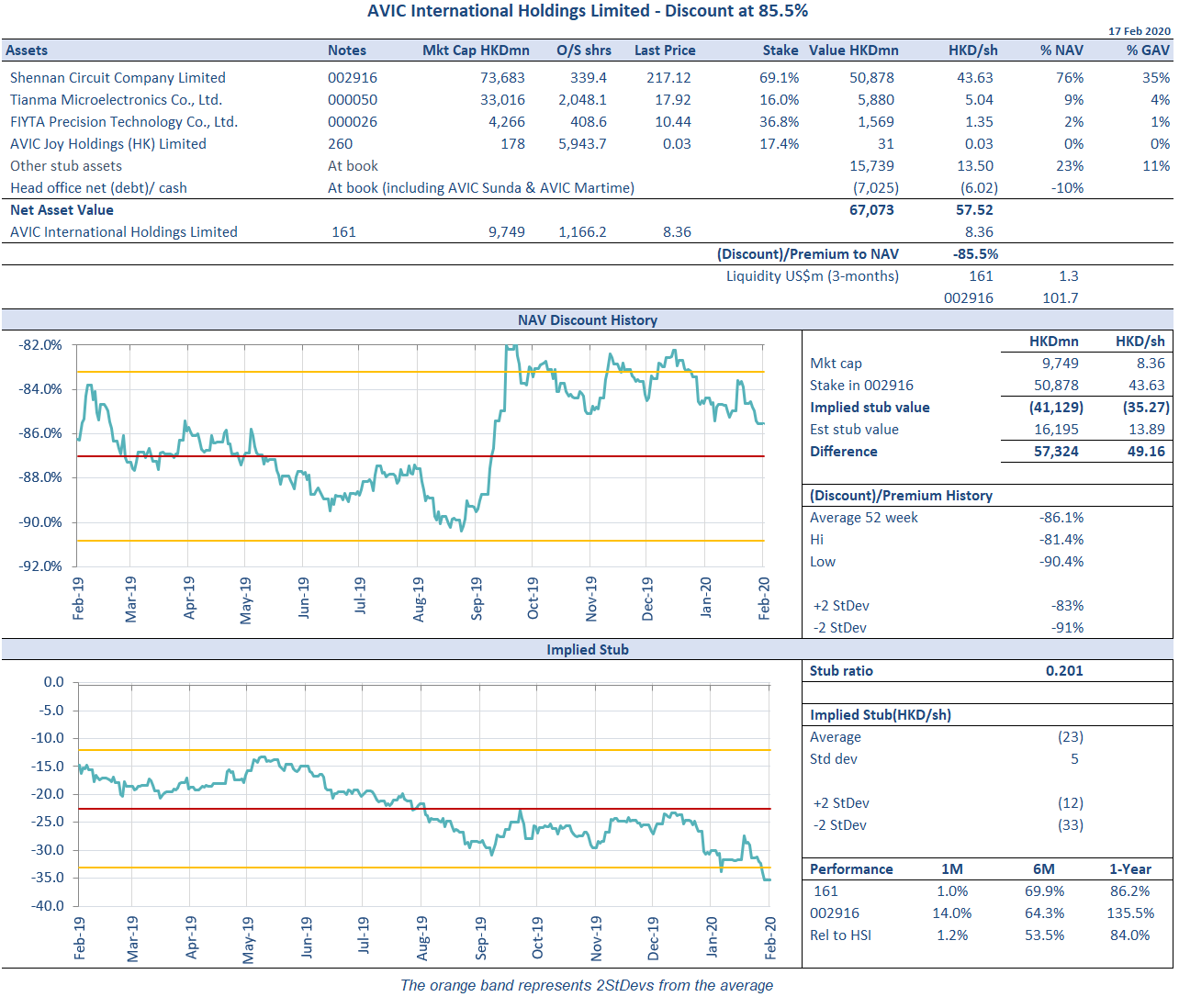
Task: Select the 'Est stub value' row label
Action: click(x=854, y=430)
